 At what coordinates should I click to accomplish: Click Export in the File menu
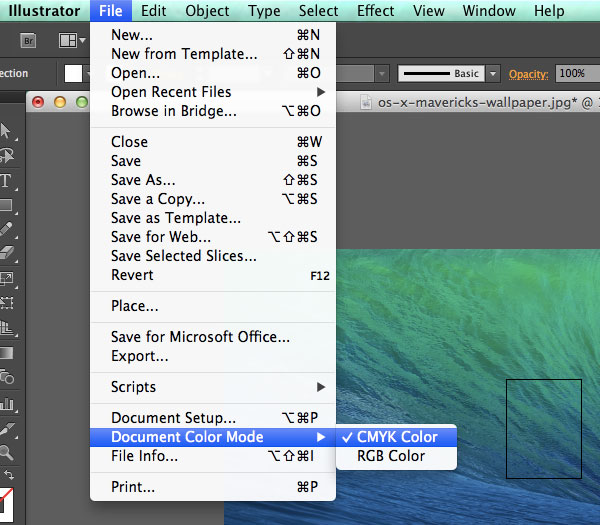pos(139,356)
